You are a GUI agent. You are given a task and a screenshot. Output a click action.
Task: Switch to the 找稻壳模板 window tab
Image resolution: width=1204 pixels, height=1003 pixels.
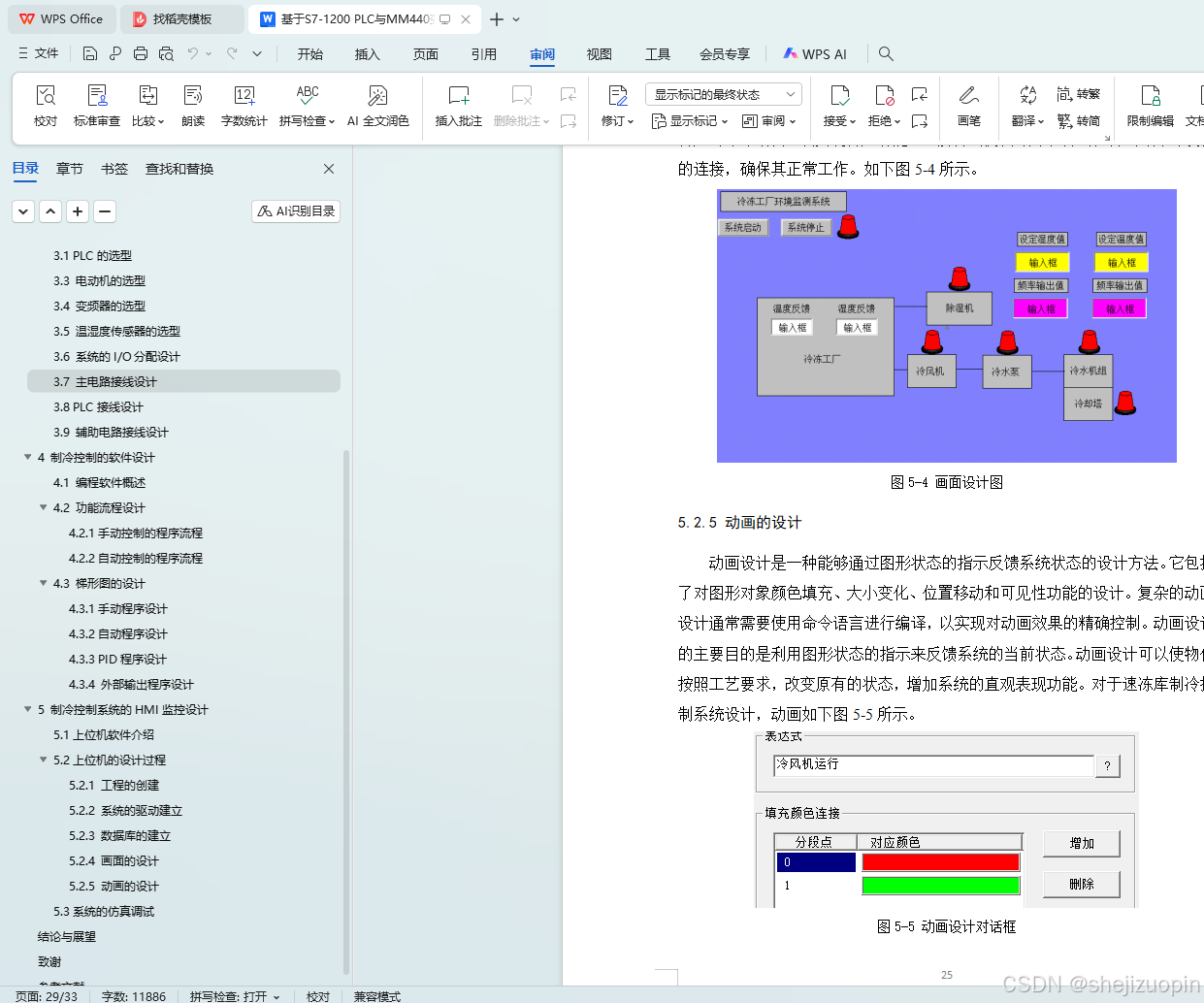pyautogui.click(x=182, y=18)
